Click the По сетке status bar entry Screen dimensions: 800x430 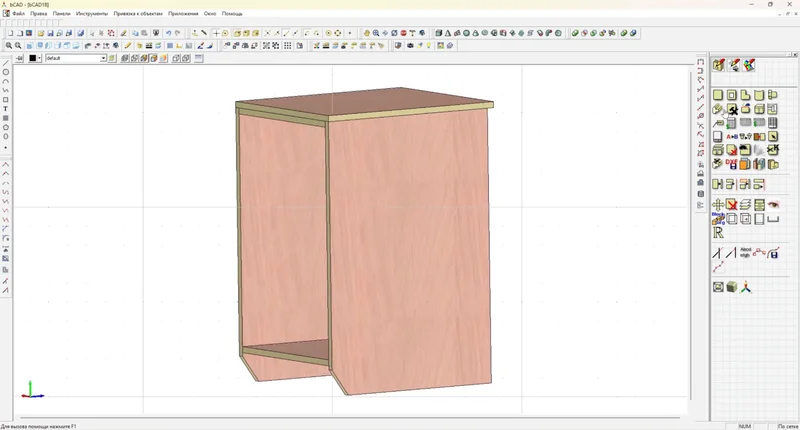click(788, 426)
